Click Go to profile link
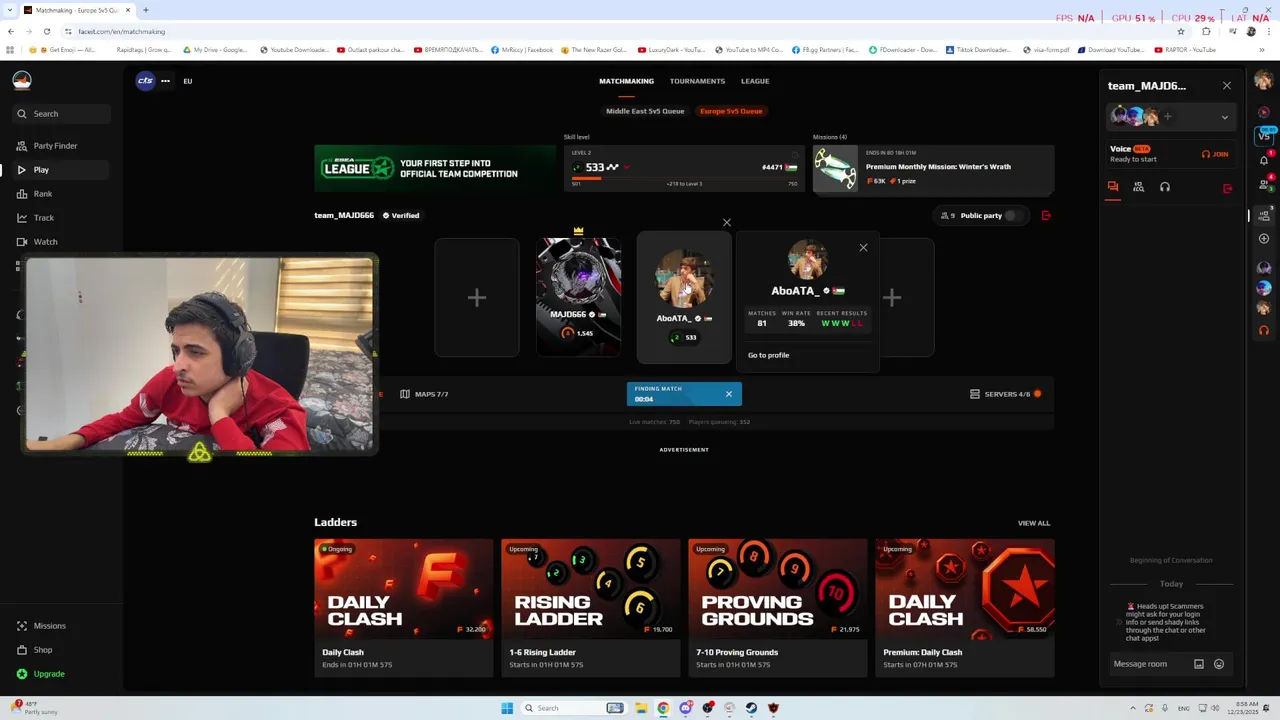 (x=768, y=355)
